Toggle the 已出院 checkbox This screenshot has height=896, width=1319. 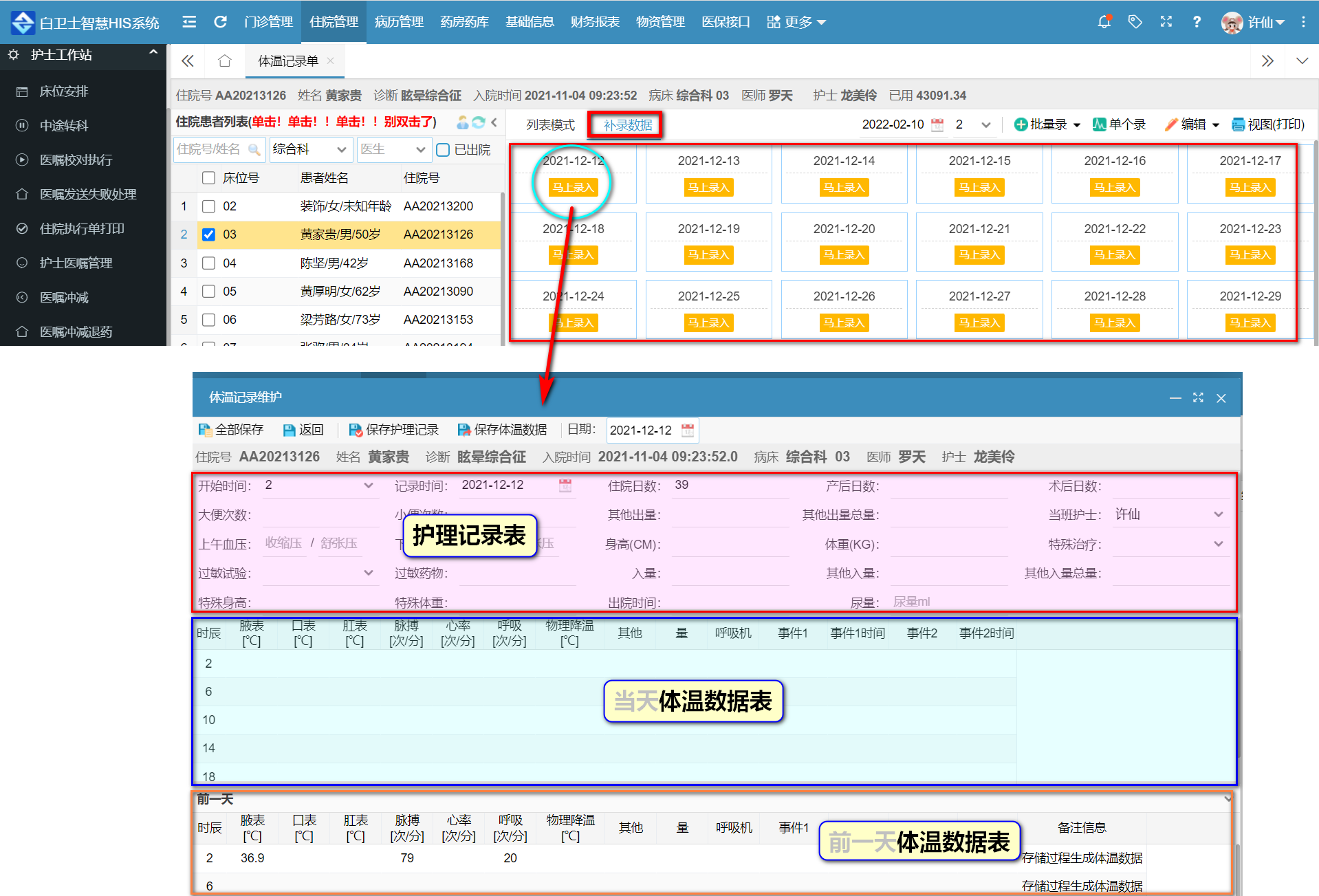pos(444,150)
